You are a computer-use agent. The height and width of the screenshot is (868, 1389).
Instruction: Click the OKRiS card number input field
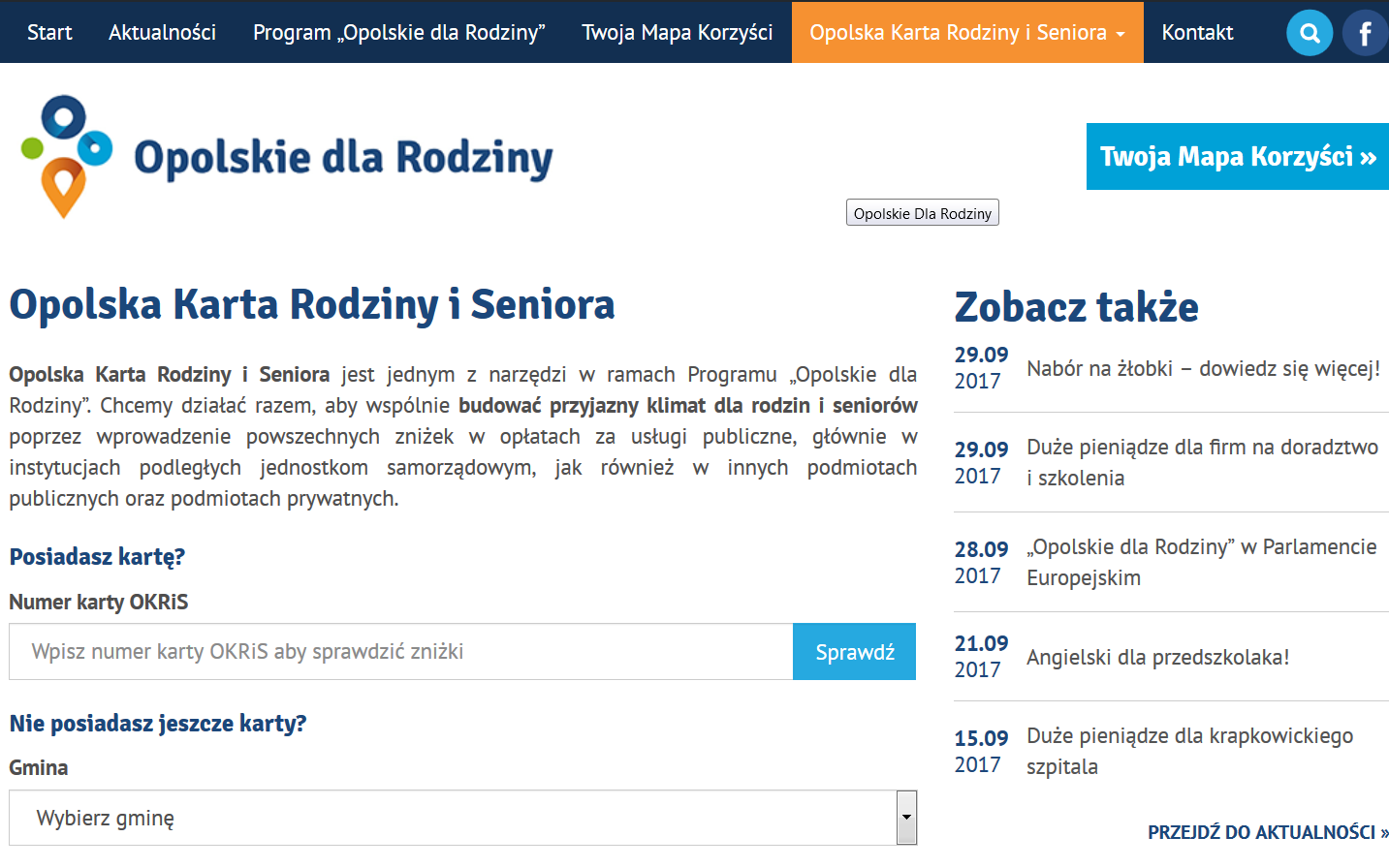(x=400, y=652)
